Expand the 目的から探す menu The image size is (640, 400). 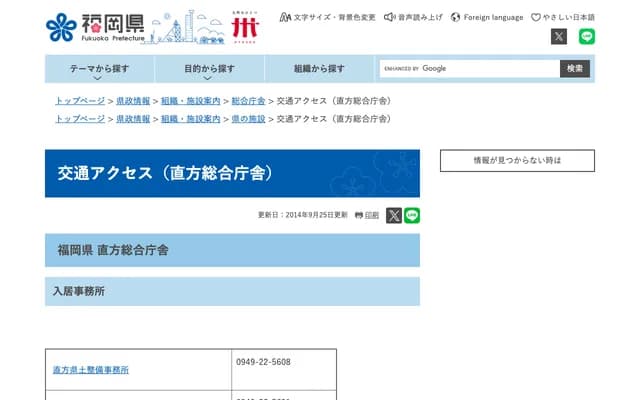point(209,69)
